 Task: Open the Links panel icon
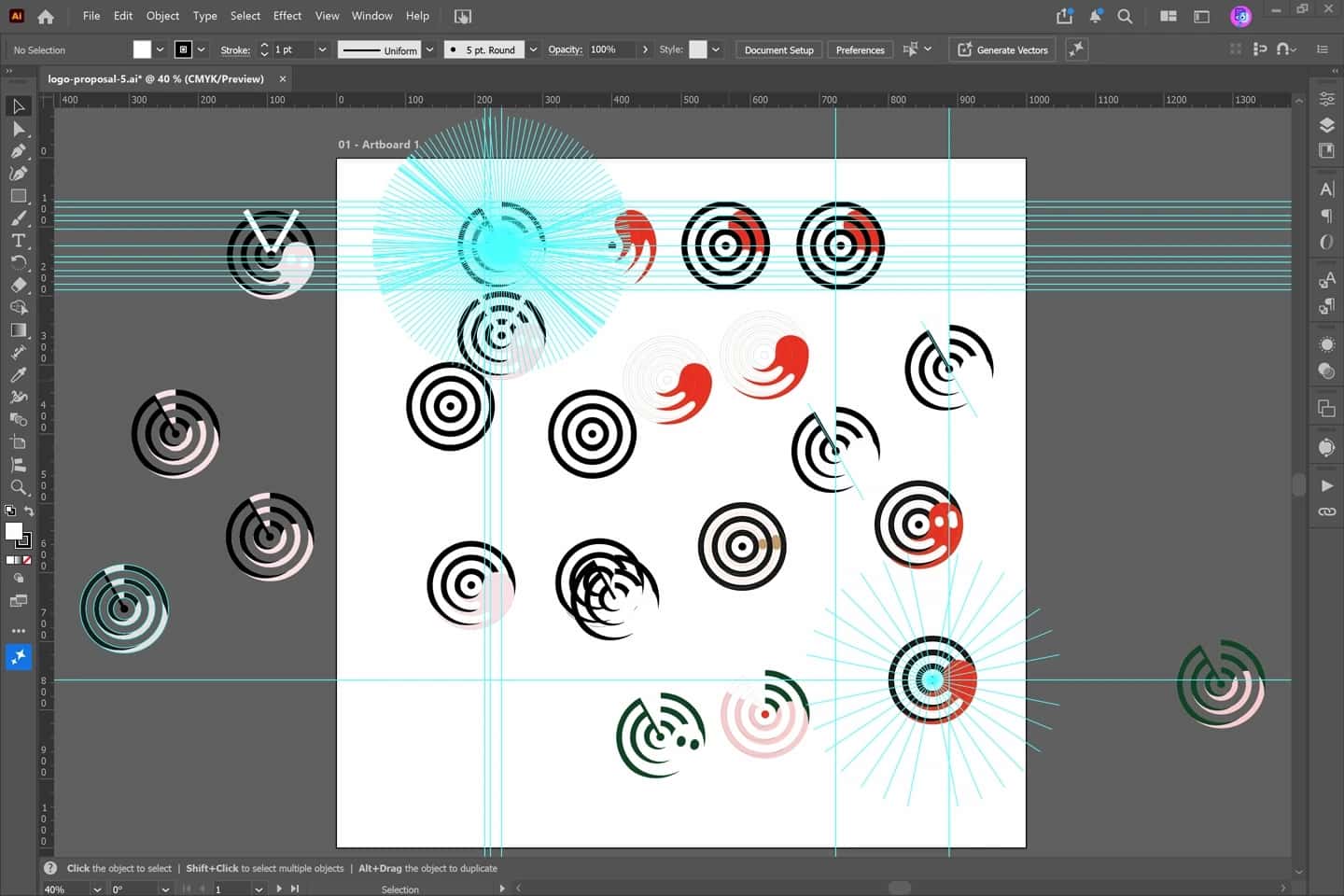(x=1326, y=512)
